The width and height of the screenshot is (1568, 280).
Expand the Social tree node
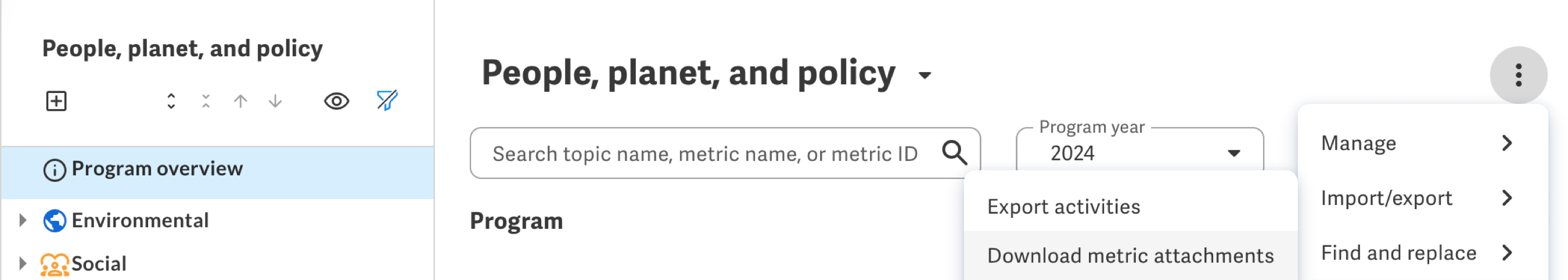(23, 264)
